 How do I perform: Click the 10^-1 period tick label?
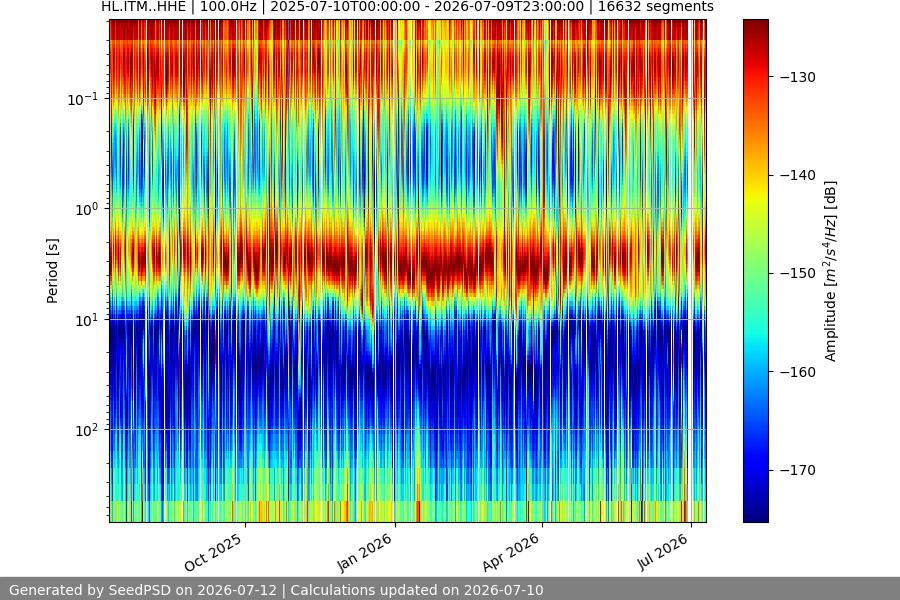pyautogui.click(x=83, y=99)
